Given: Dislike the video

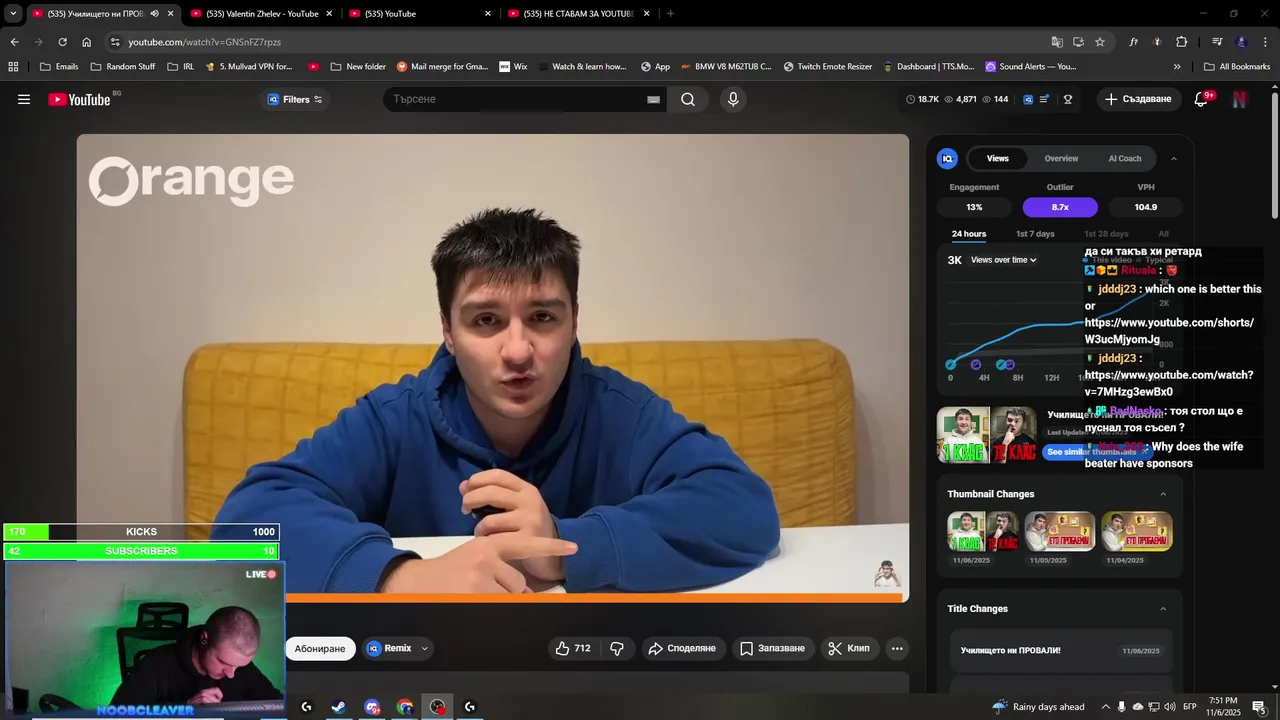Looking at the screenshot, I should [617, 648].
